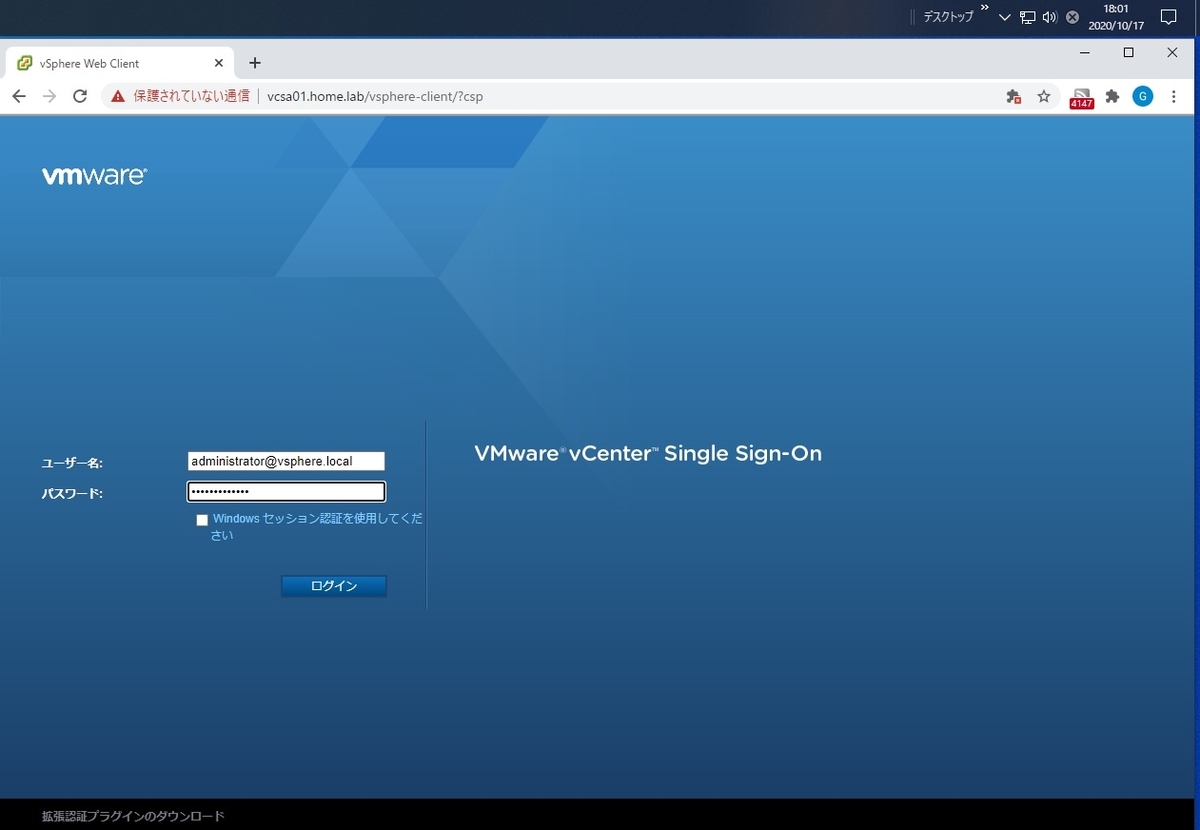The width and height of the screenshot is (1200, 830).
Task: Click the volume speaker icon
Action: 1050,17
